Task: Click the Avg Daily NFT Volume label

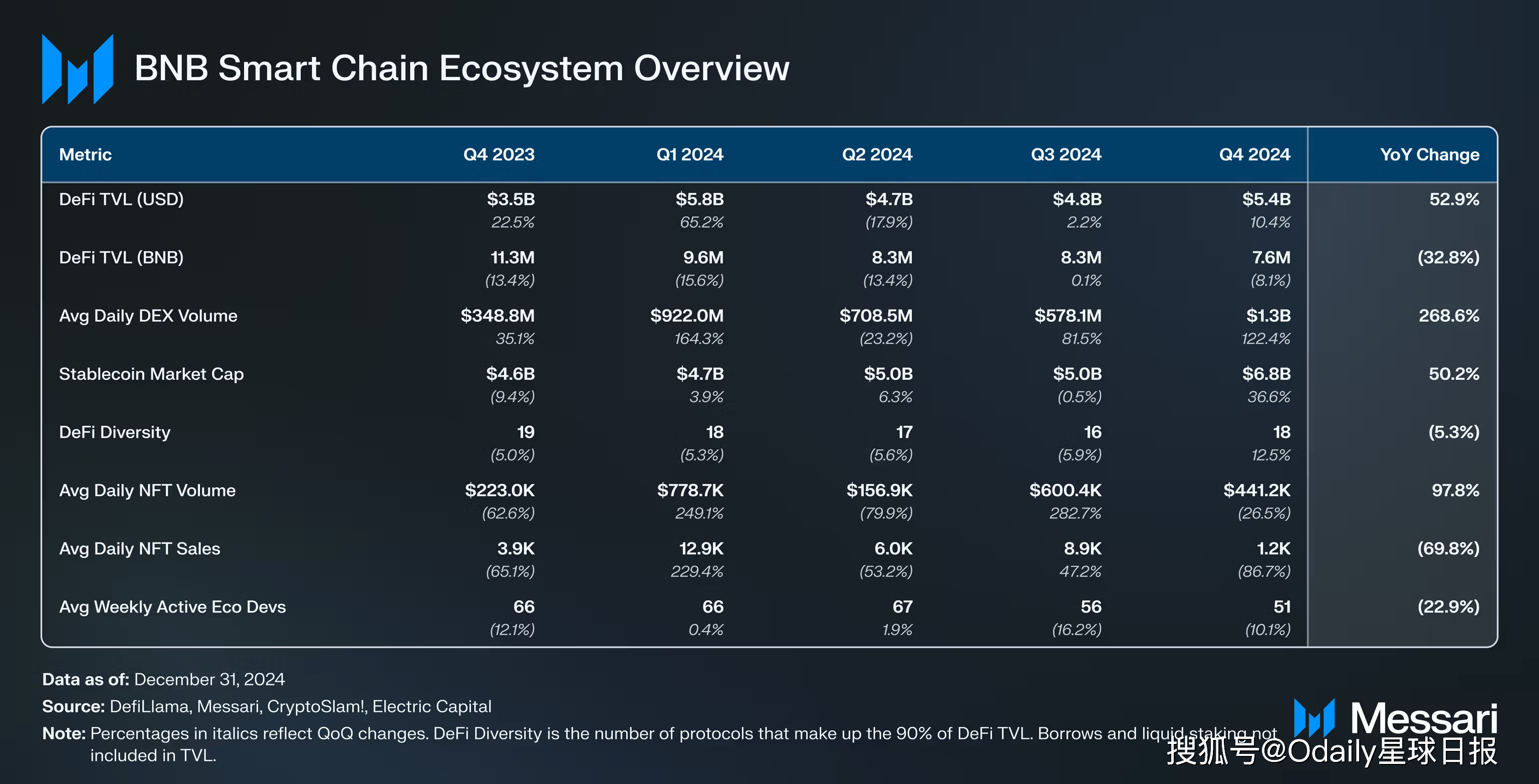Action: point(148,490)
